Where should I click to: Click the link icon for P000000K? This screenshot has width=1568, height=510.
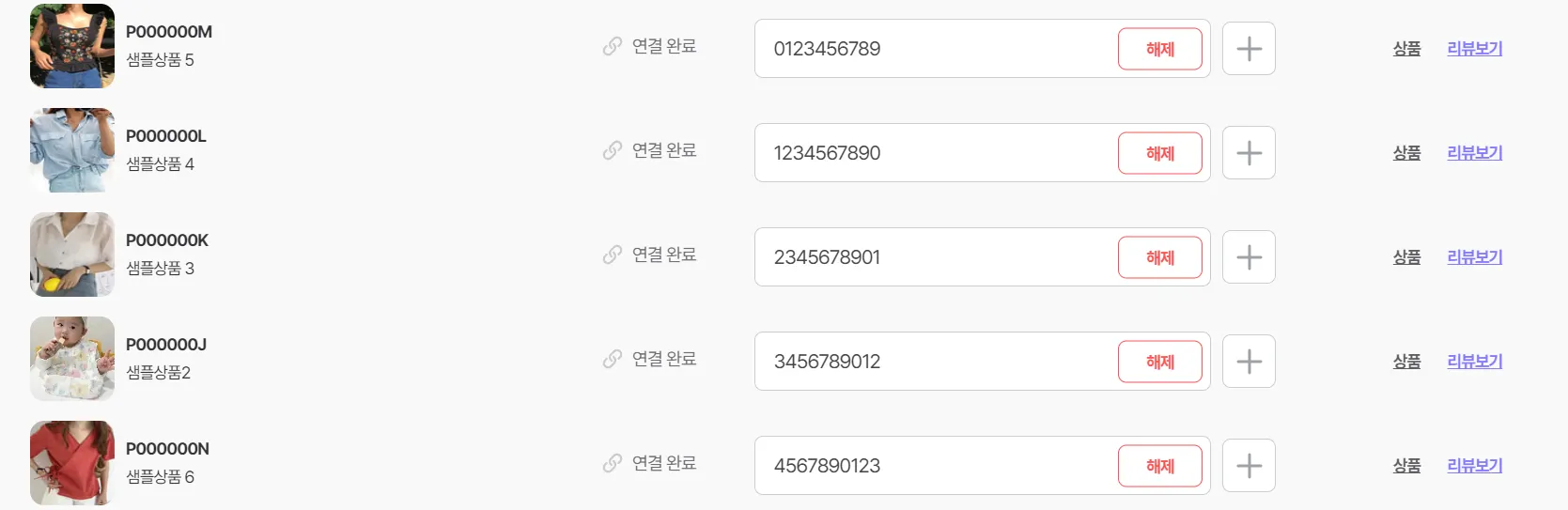[613, 255]
